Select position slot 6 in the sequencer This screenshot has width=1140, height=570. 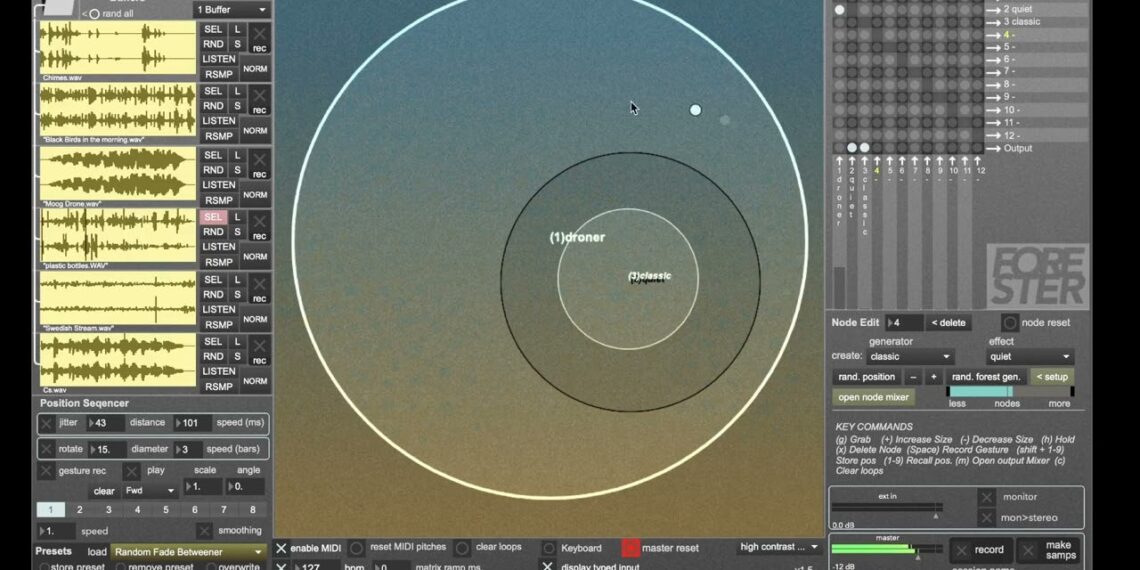[x=195, y=510]
